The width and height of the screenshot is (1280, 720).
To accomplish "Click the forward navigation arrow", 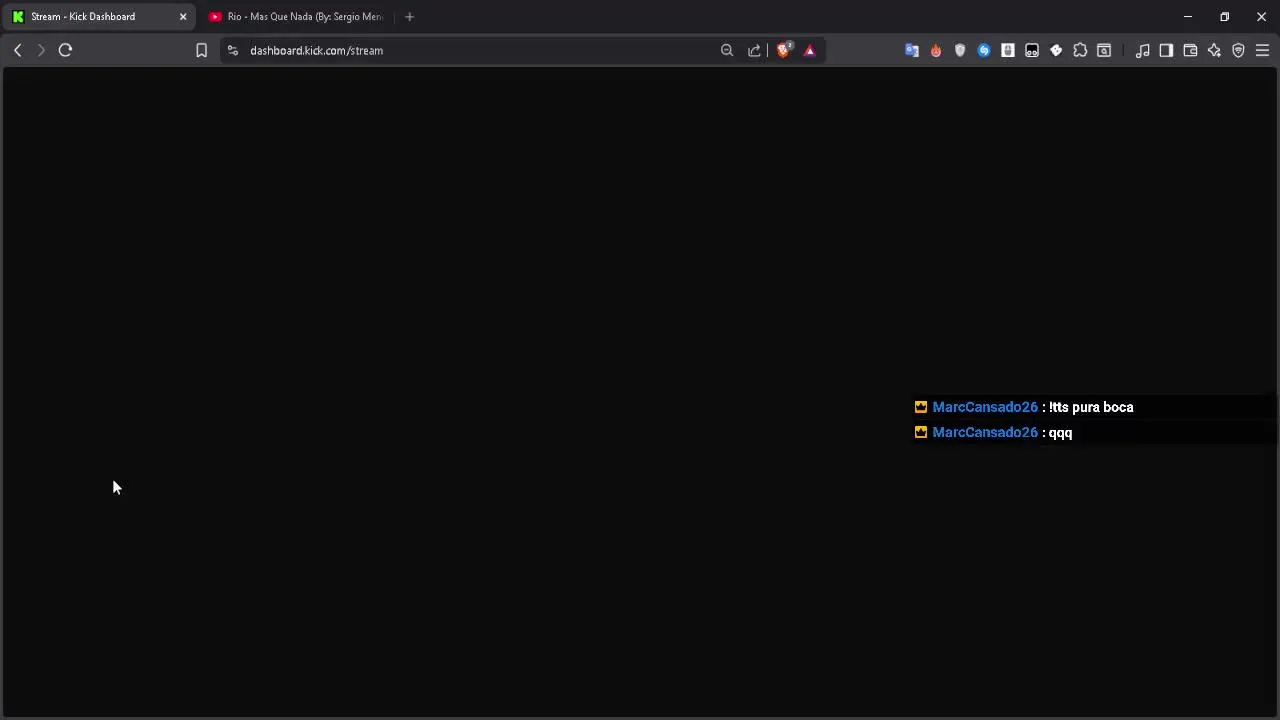I will [41, 50].
